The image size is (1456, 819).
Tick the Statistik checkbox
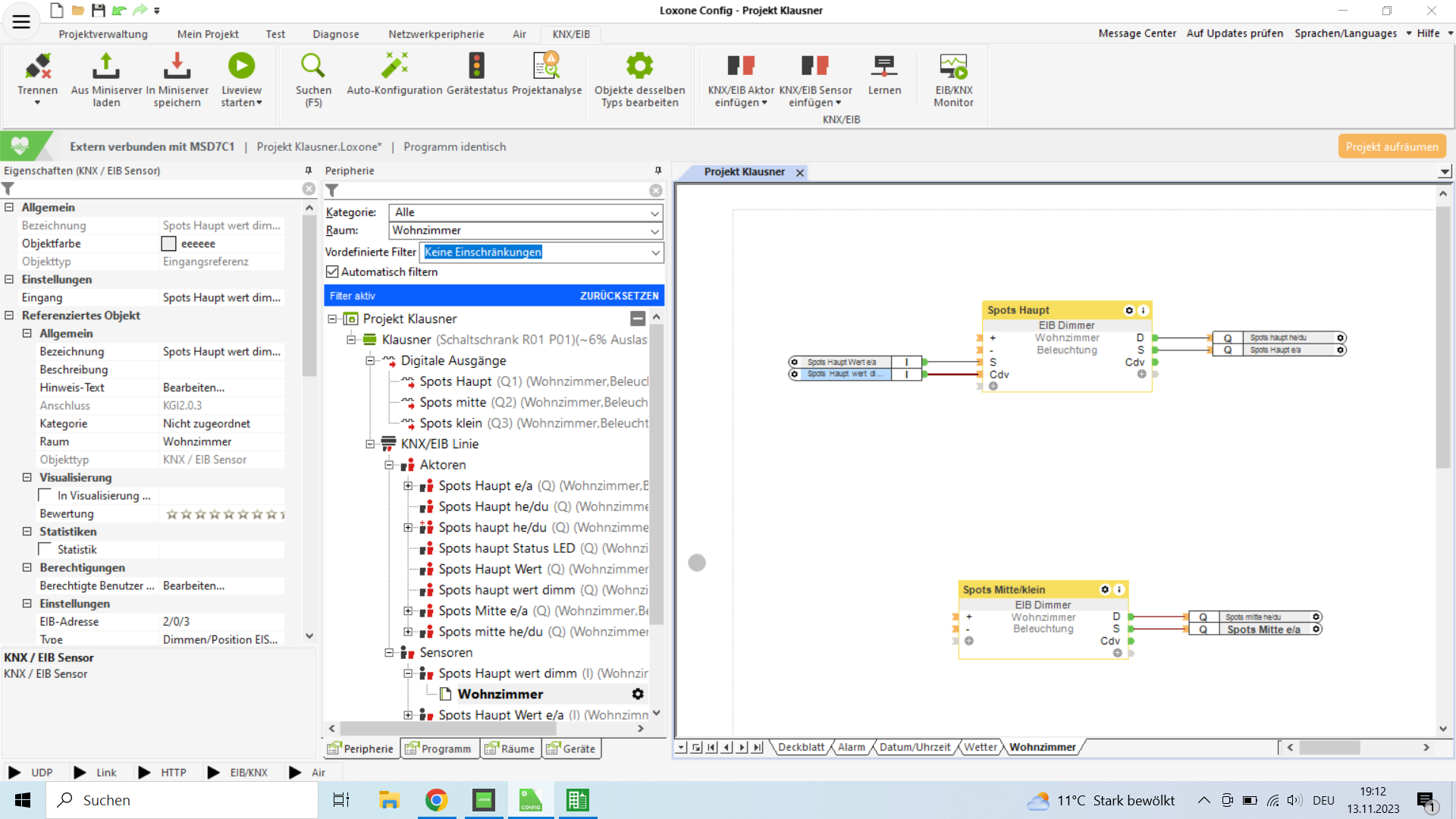tap(45, 549)
